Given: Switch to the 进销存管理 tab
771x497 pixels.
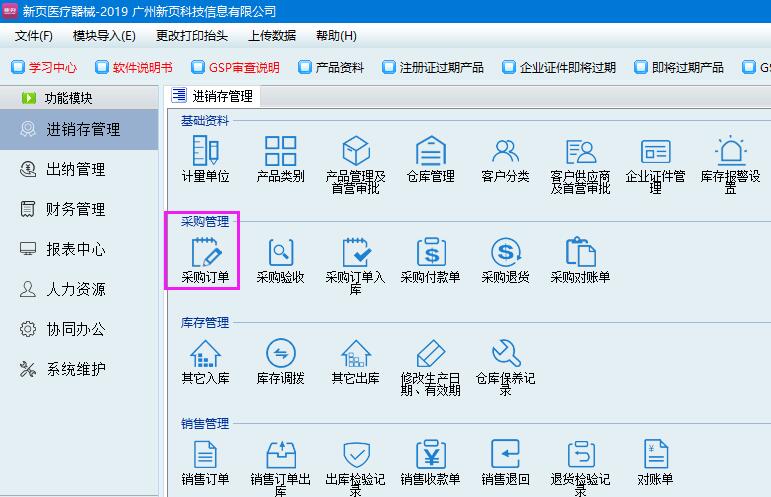Looking at the screenshot, I should (213, 96).
